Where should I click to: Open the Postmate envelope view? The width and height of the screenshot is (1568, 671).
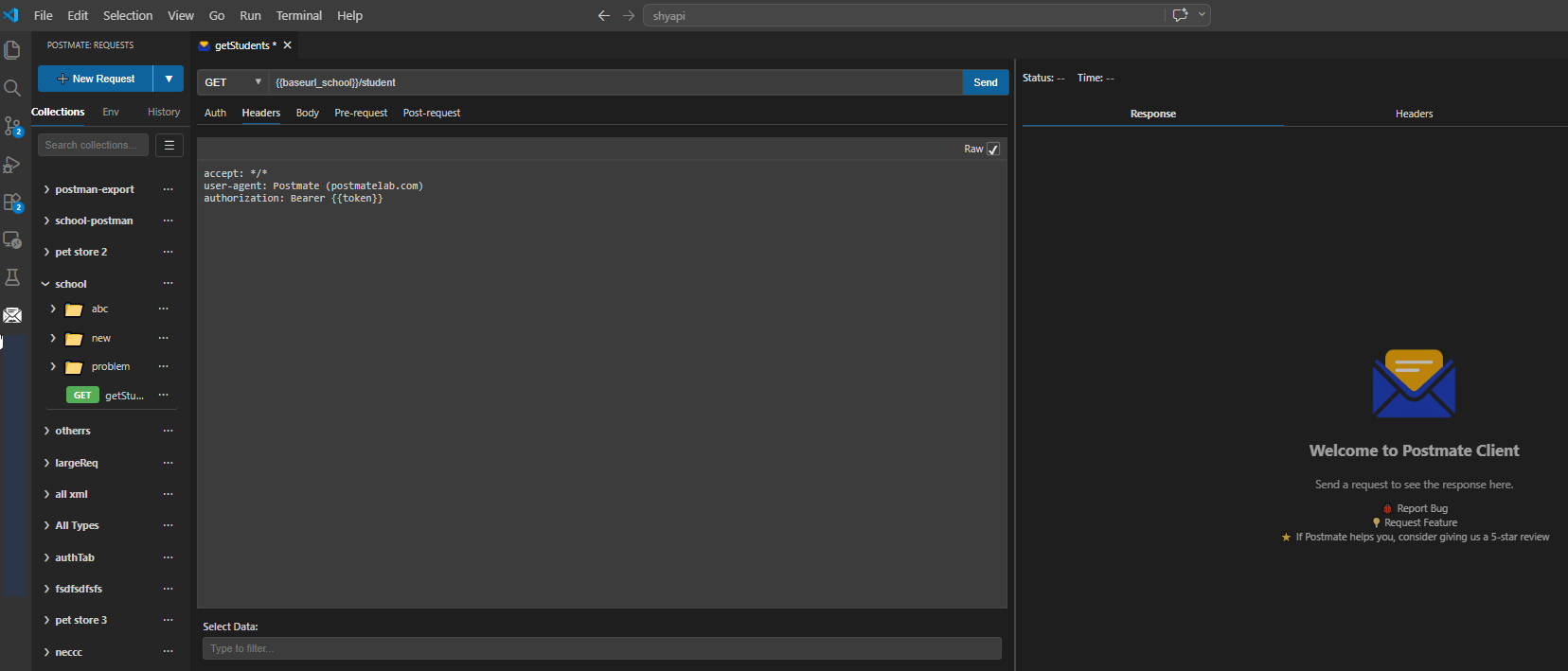pos(12,315)
